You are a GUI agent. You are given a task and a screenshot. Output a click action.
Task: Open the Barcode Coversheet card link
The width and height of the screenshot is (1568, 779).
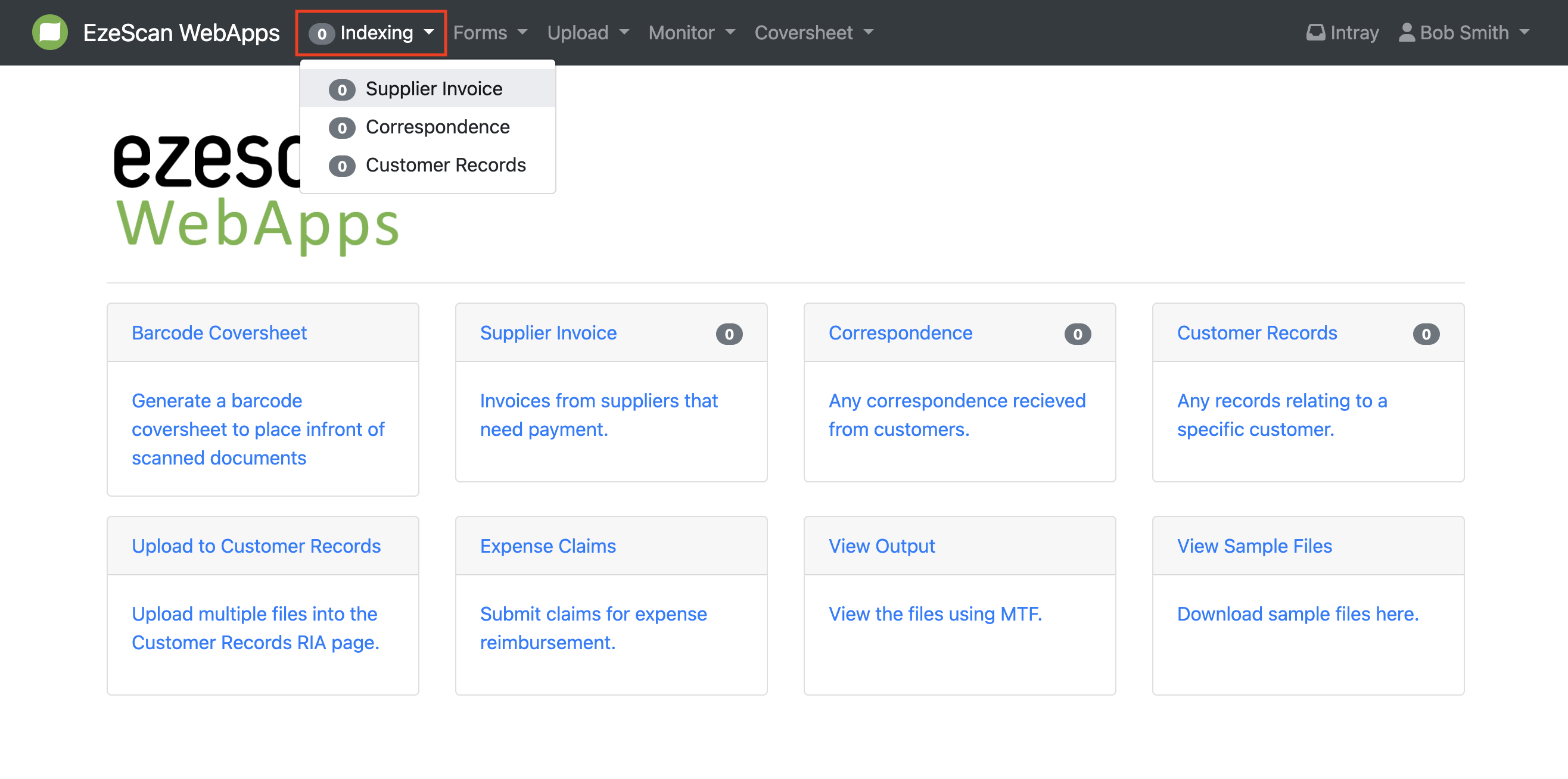click(x=219, y=333)
